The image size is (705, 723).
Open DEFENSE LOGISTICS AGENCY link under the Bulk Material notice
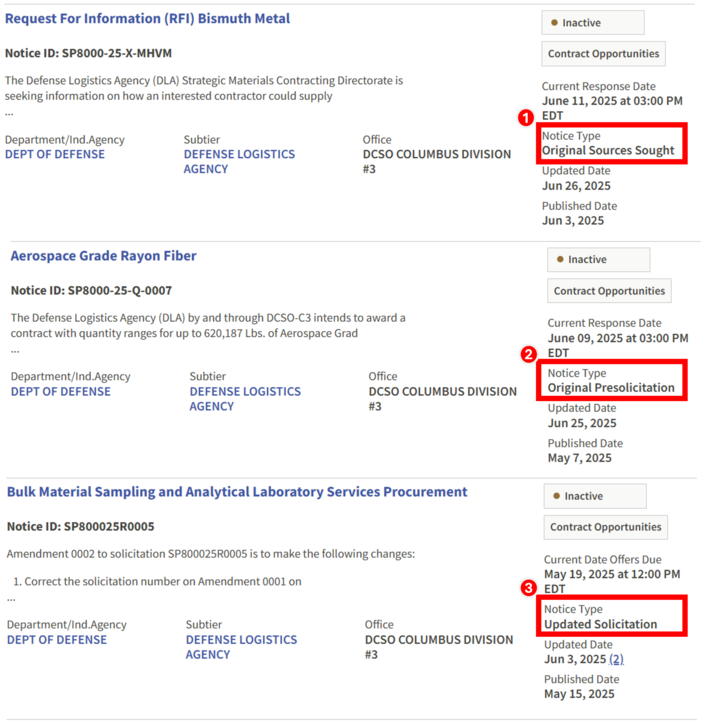pyautogui.click(x=241, y=647)
